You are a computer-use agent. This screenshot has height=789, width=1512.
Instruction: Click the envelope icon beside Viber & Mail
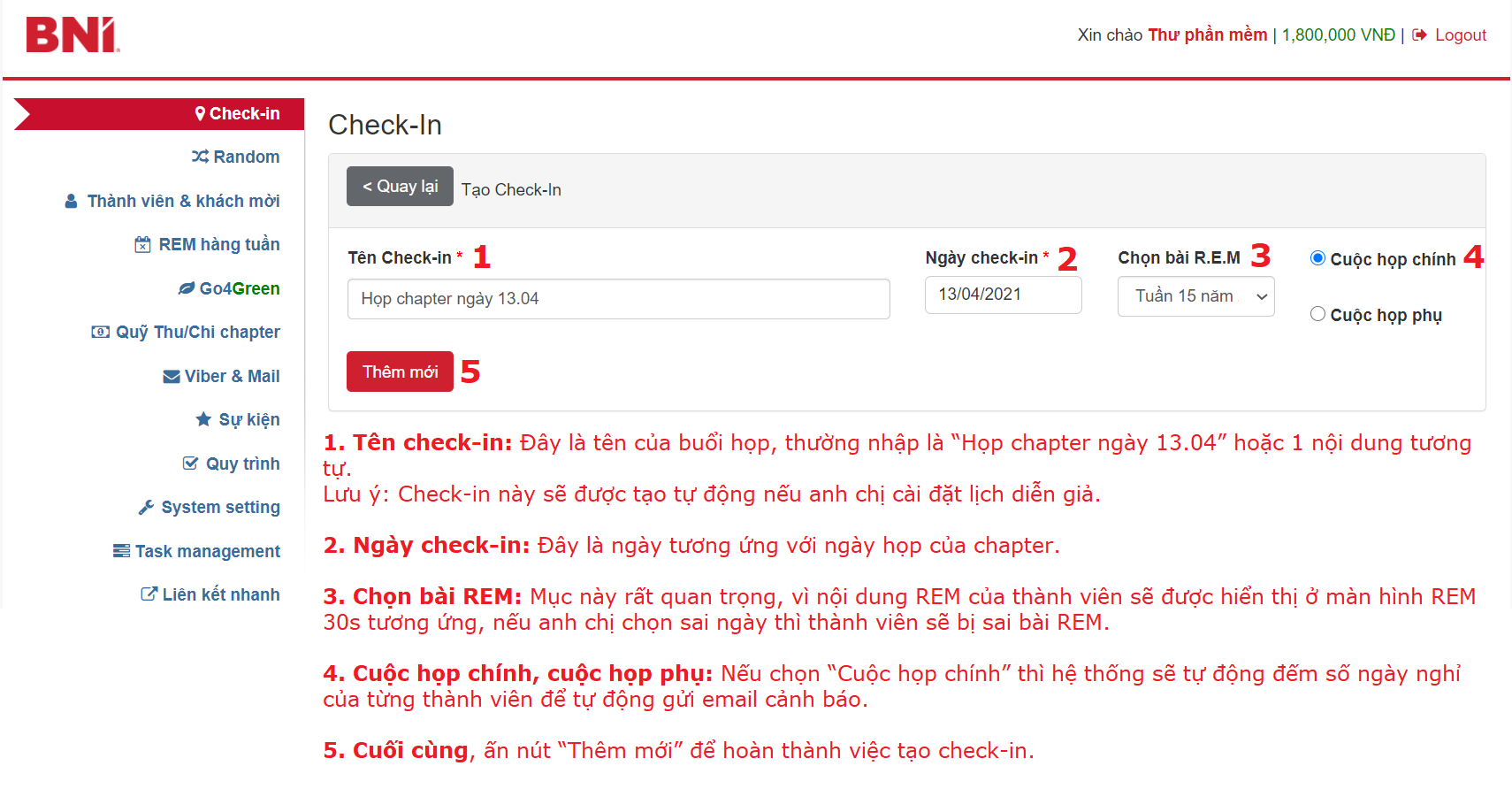172,377
